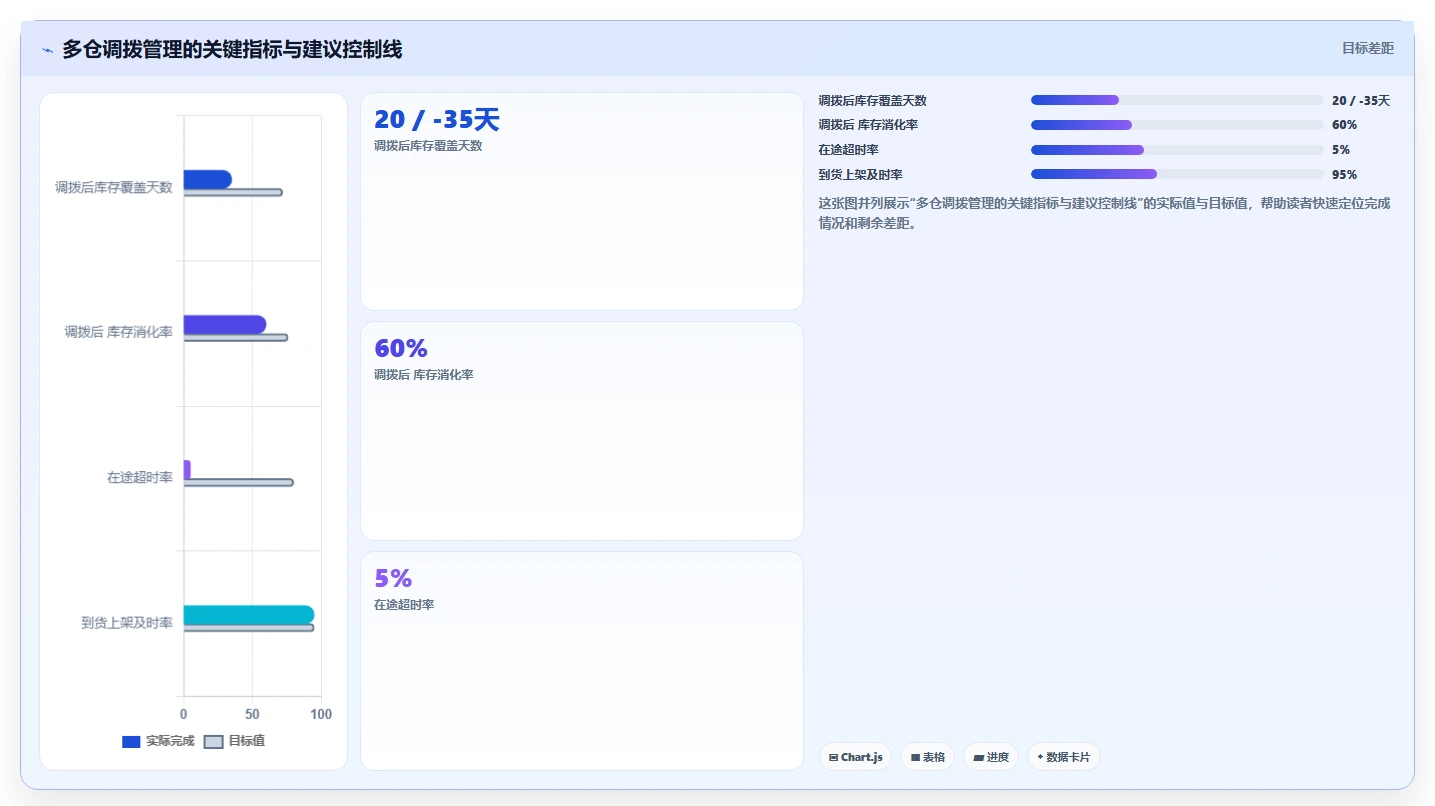The height and width of the screenshot is (806, 1435).
Task: Select the 表格 tag chip
Action: 928,757
